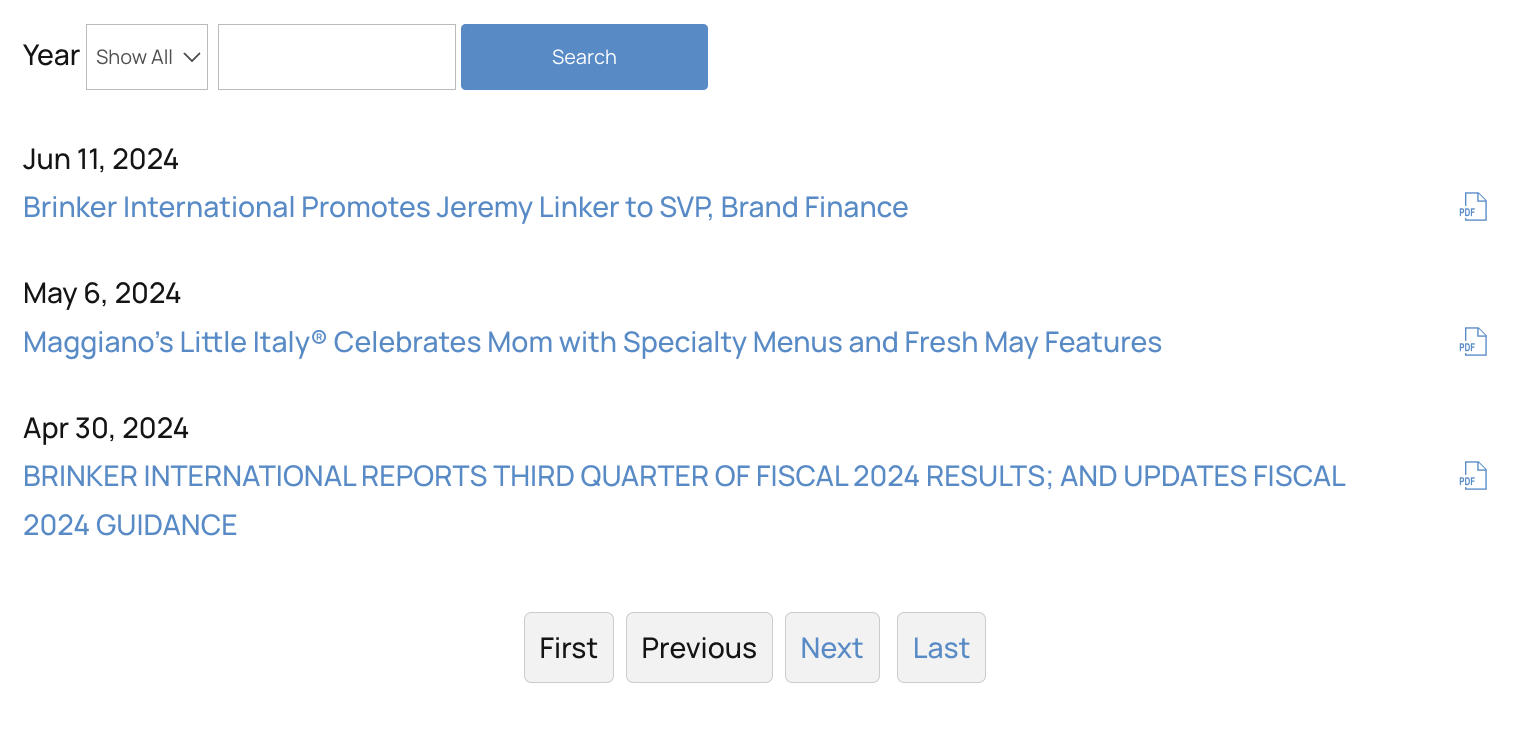The height and width of the screenshot is (733, 1513).
Task: Open PDF for Jeremy Linker promotion release
Action: (x=1473, y=207)
